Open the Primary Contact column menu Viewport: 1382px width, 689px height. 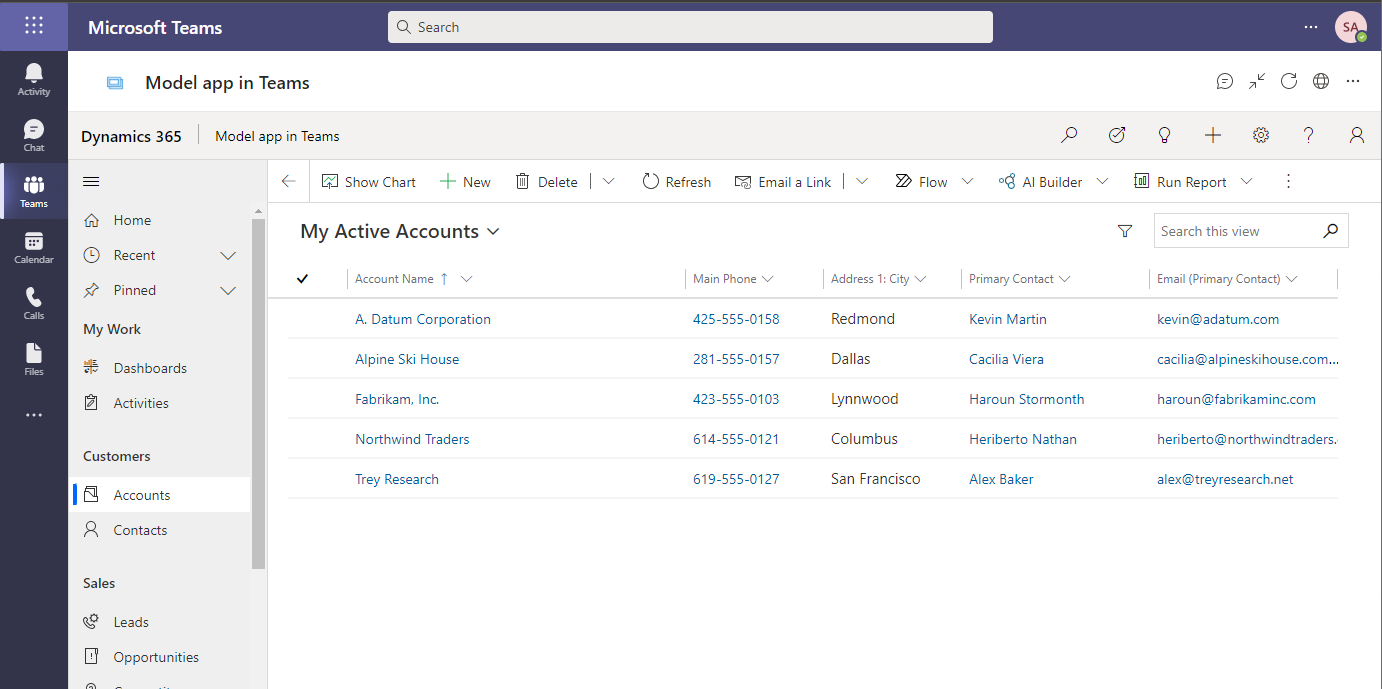(x=1064, y=279)
